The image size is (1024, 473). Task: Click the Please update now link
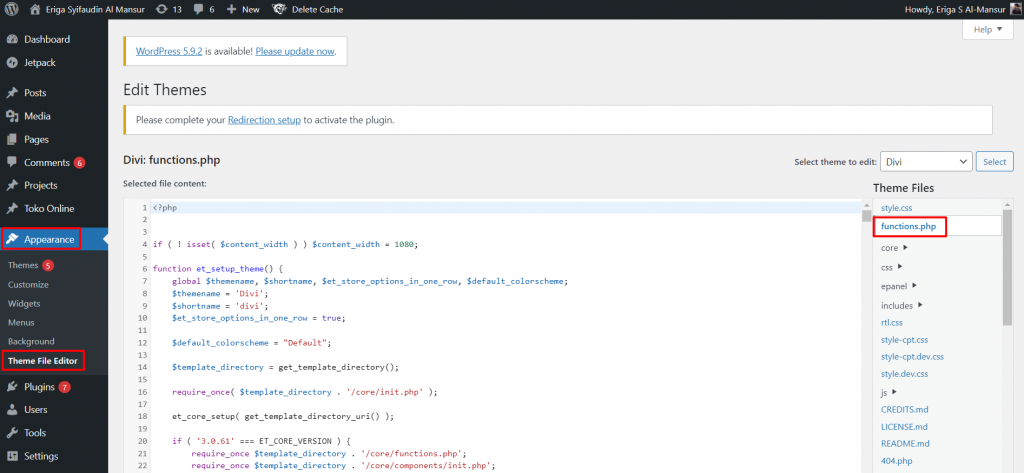pyautogui.click(x=295, y=51)
